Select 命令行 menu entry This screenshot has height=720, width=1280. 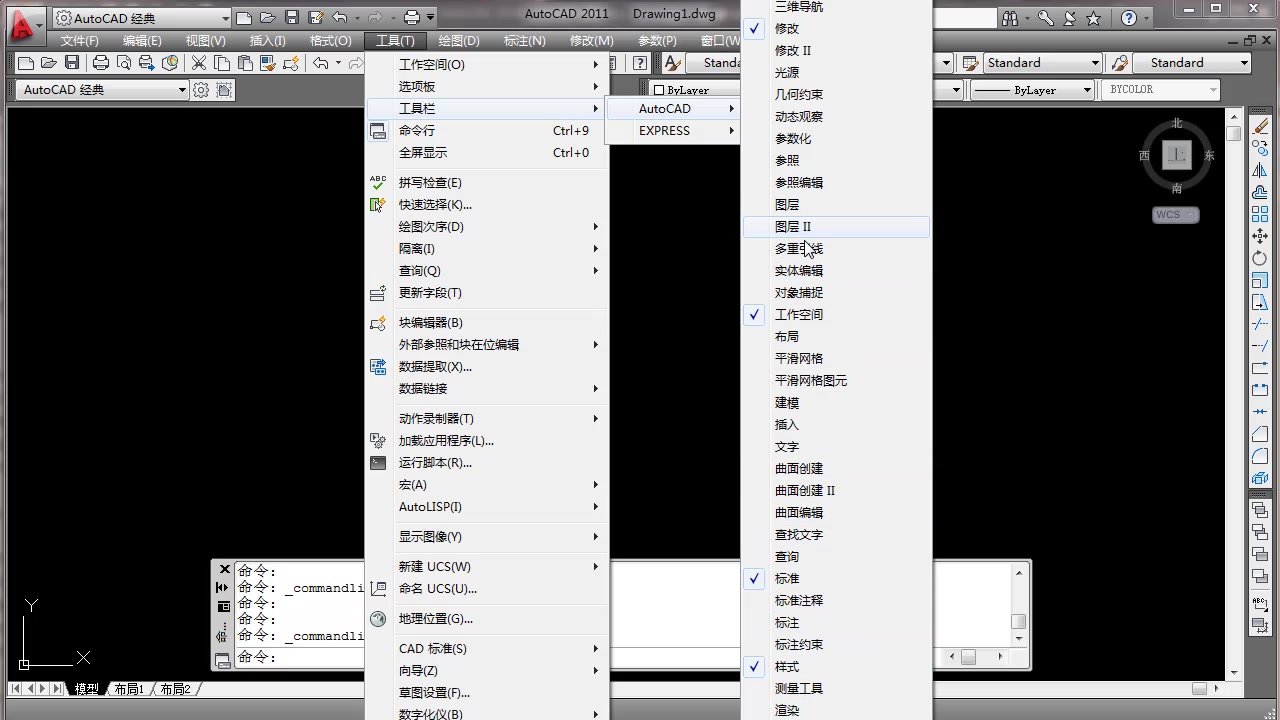487,131
